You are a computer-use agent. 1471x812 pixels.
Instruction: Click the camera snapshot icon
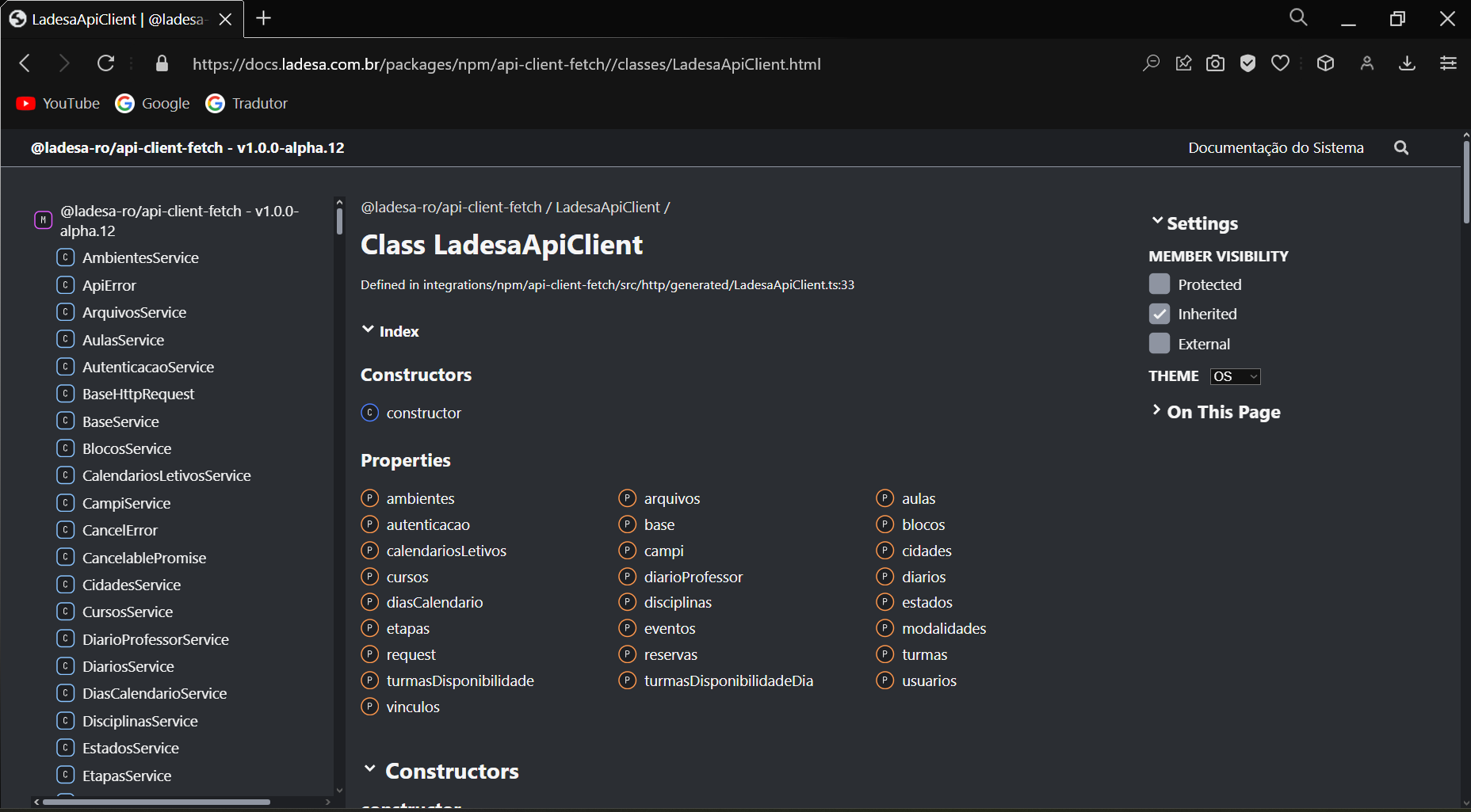[1215, 63]
